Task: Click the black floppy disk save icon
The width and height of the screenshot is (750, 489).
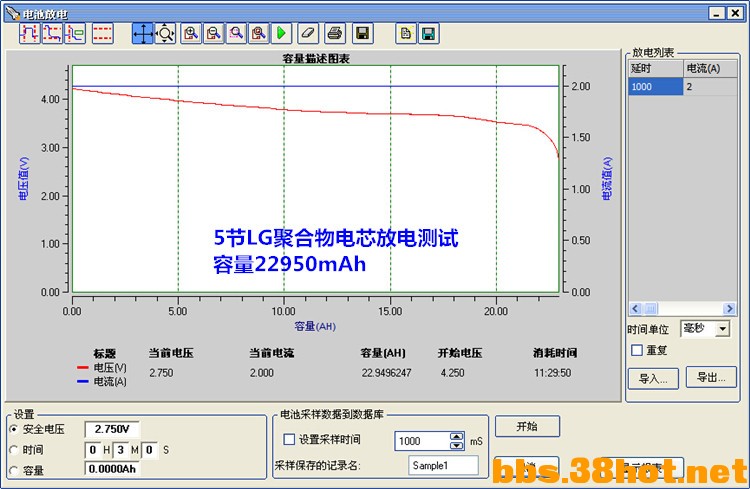Action: coord(363,33)
